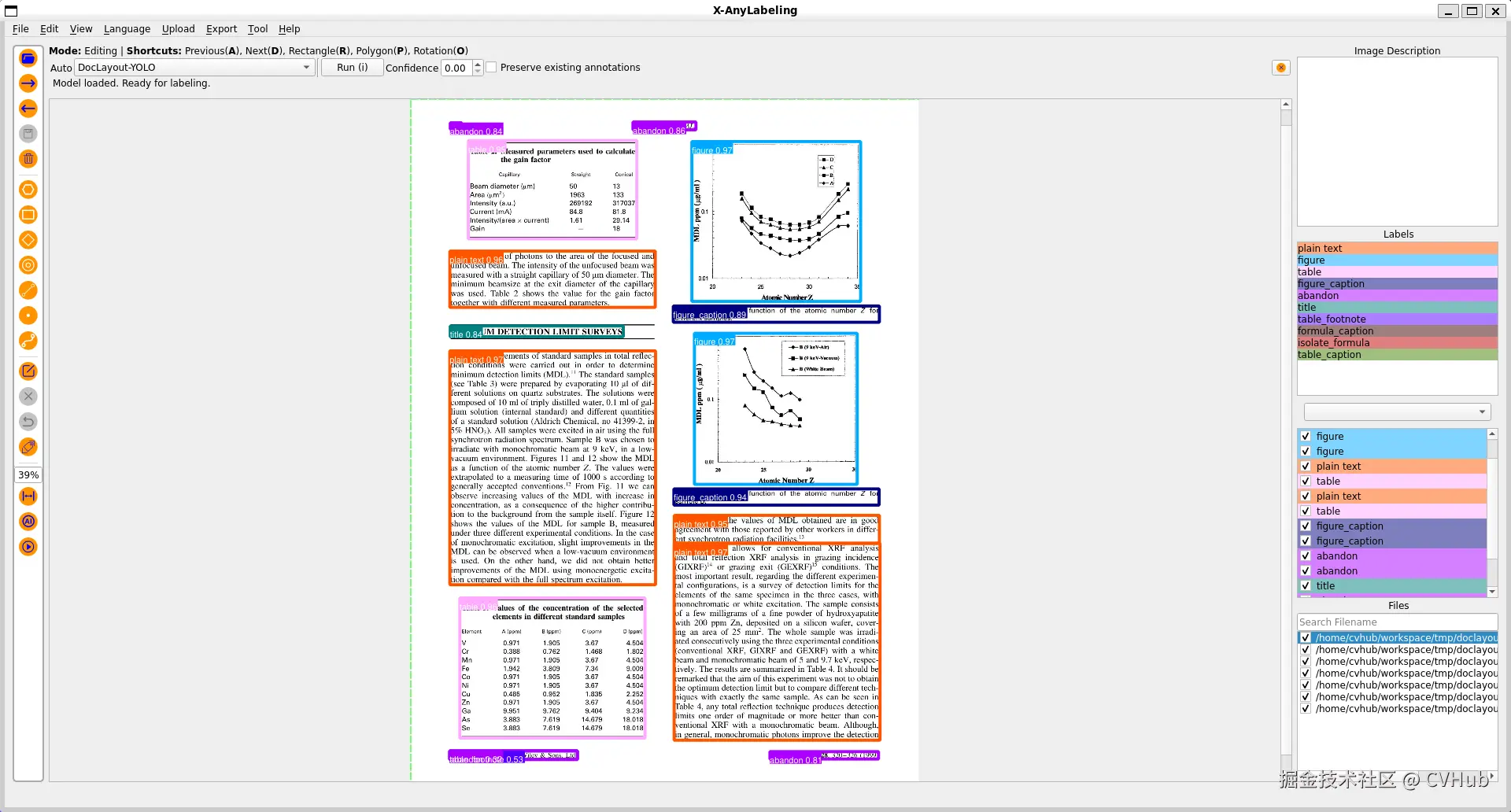Viewport: 1511px width, 812px height.
Task: Open the Edit menu
Action: pos(49,29)
